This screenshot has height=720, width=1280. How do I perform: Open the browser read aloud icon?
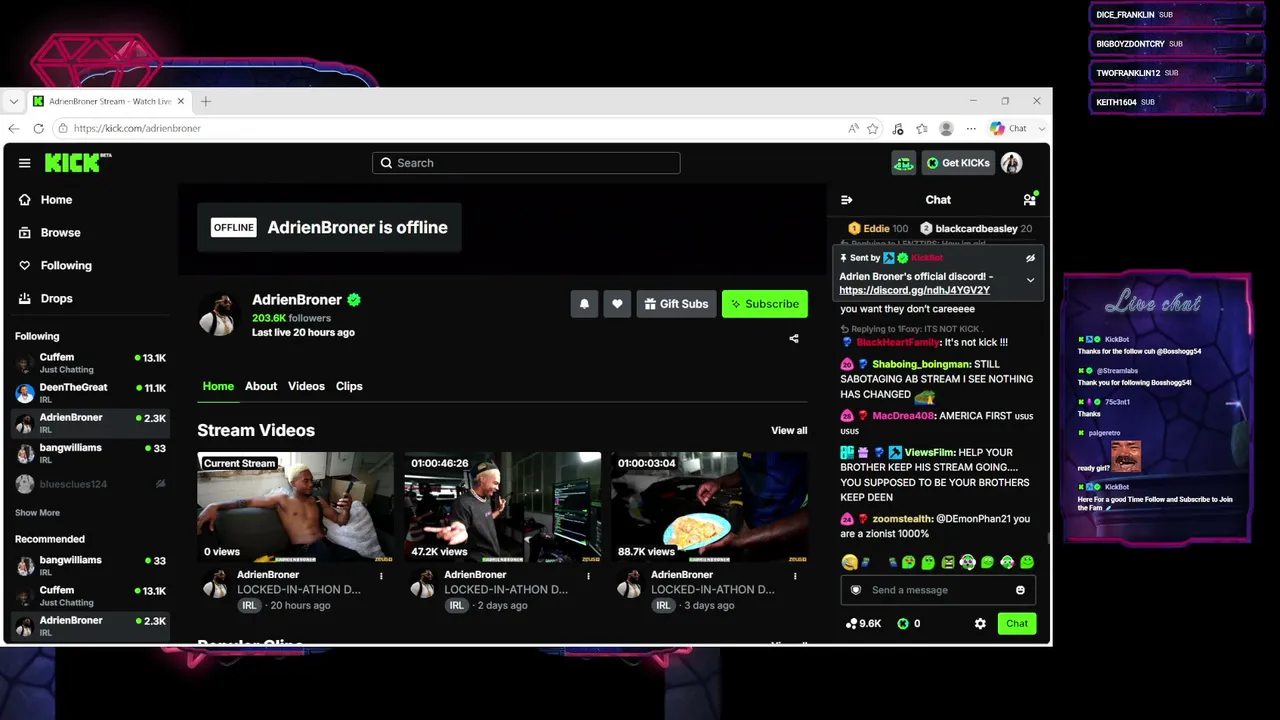(853, 128)
